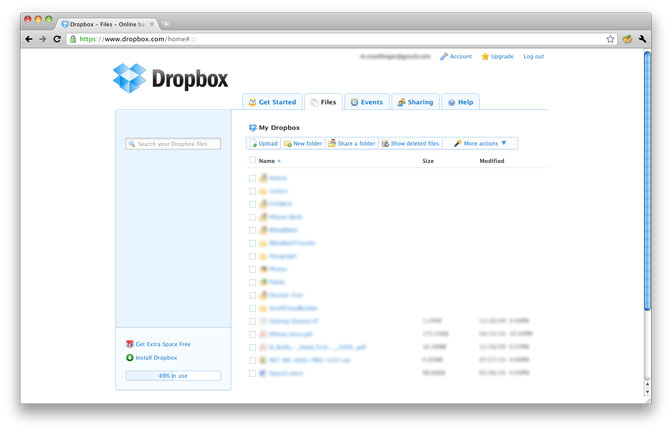671x431 pixels.
Task: Focus the Search your Dropbox files field
Action: click(173, 144)
